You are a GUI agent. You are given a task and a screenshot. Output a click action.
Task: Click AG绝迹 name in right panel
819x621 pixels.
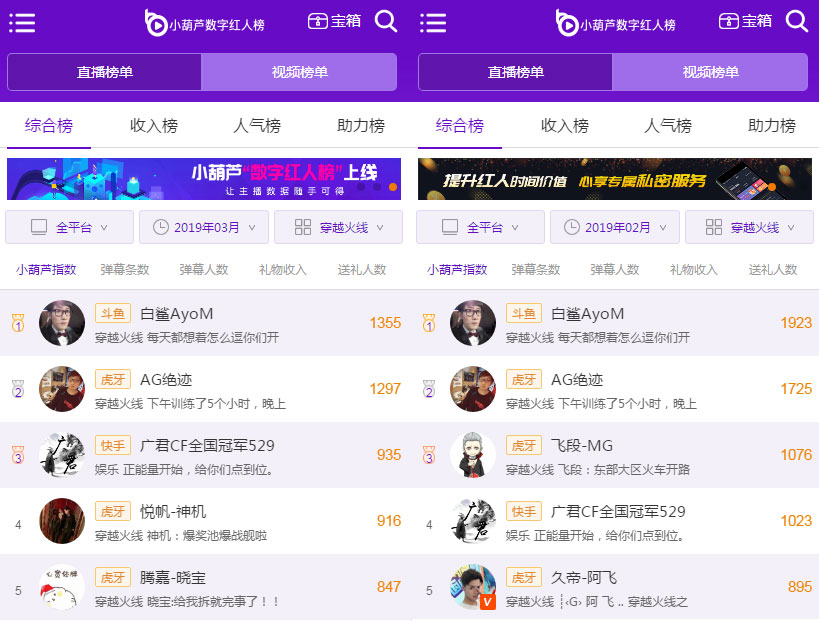pyautogui.click(x=577, y=380)
